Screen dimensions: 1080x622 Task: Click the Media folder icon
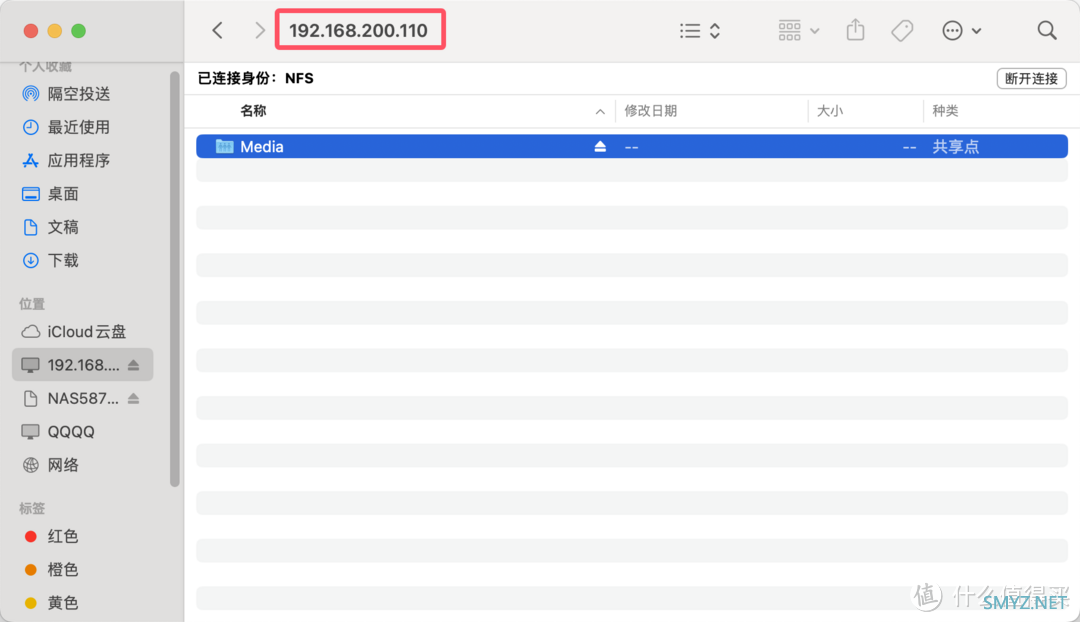tap(225, 146)
